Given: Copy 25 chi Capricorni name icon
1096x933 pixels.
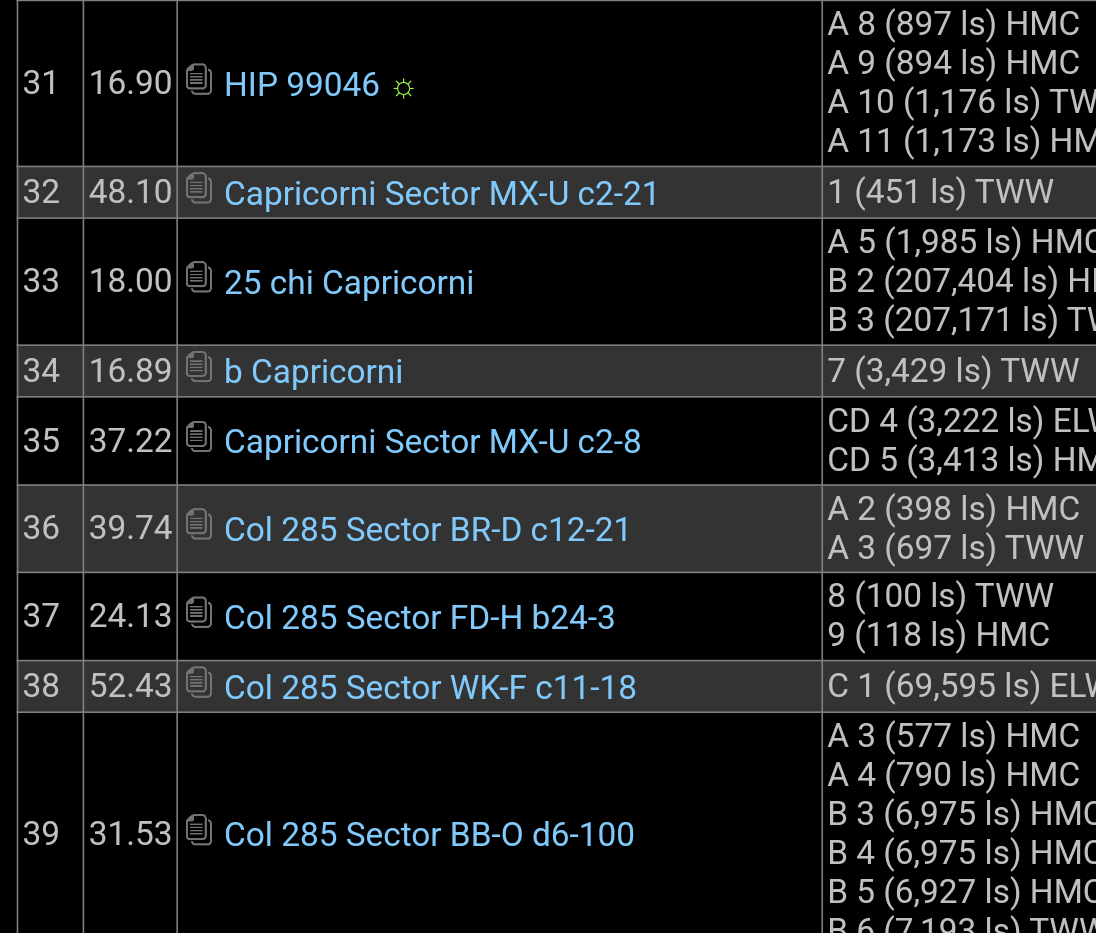Looking at the screenshot, I should point(199,277).
